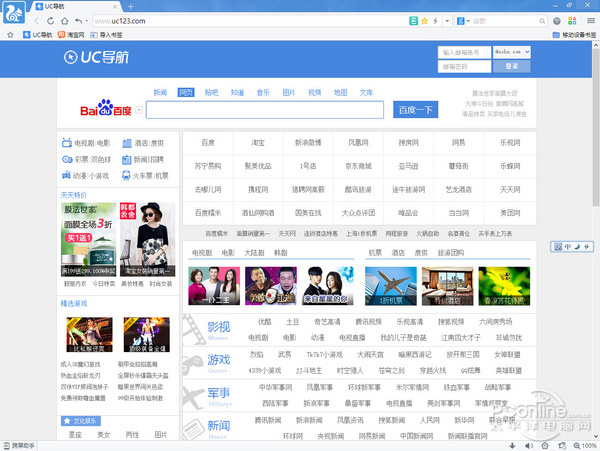The width and height of the screenshot is (600, 451).
Task: Select the 酒店 tab in the travel section
Action: click(398, 253)
